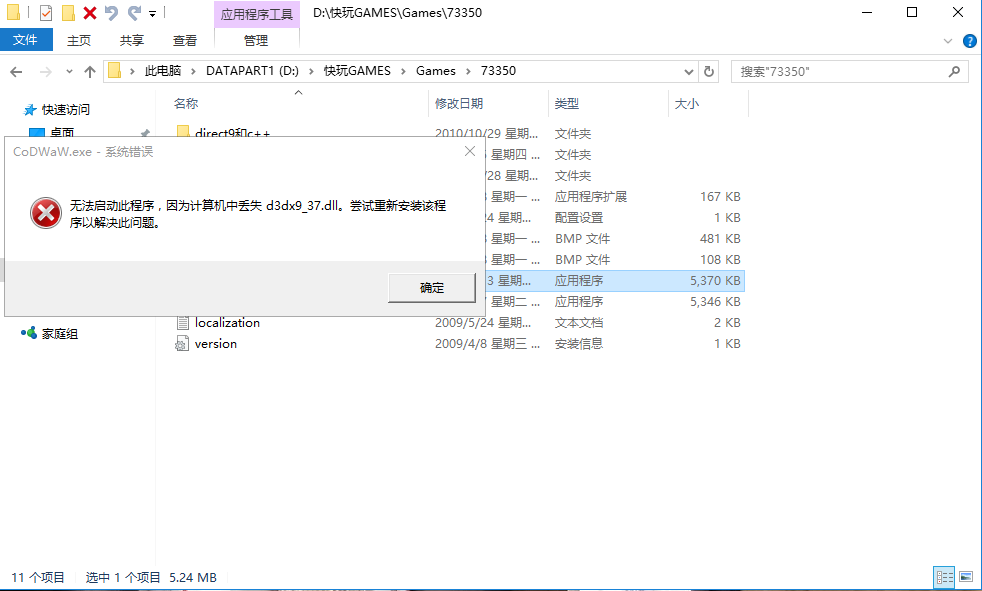Expand the chevron after Games in address bar
This screenshot has width=982, height=591.
tap(468, 71)
